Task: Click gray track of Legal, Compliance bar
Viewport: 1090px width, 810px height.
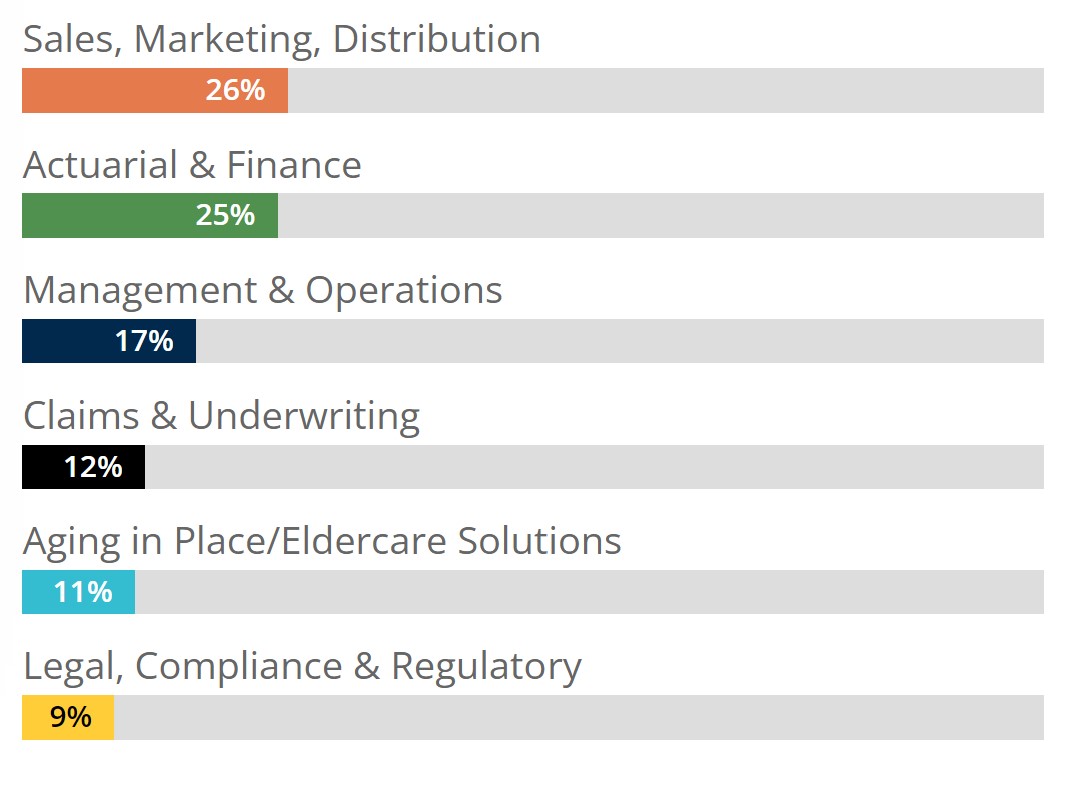Action: pos(579,717)
